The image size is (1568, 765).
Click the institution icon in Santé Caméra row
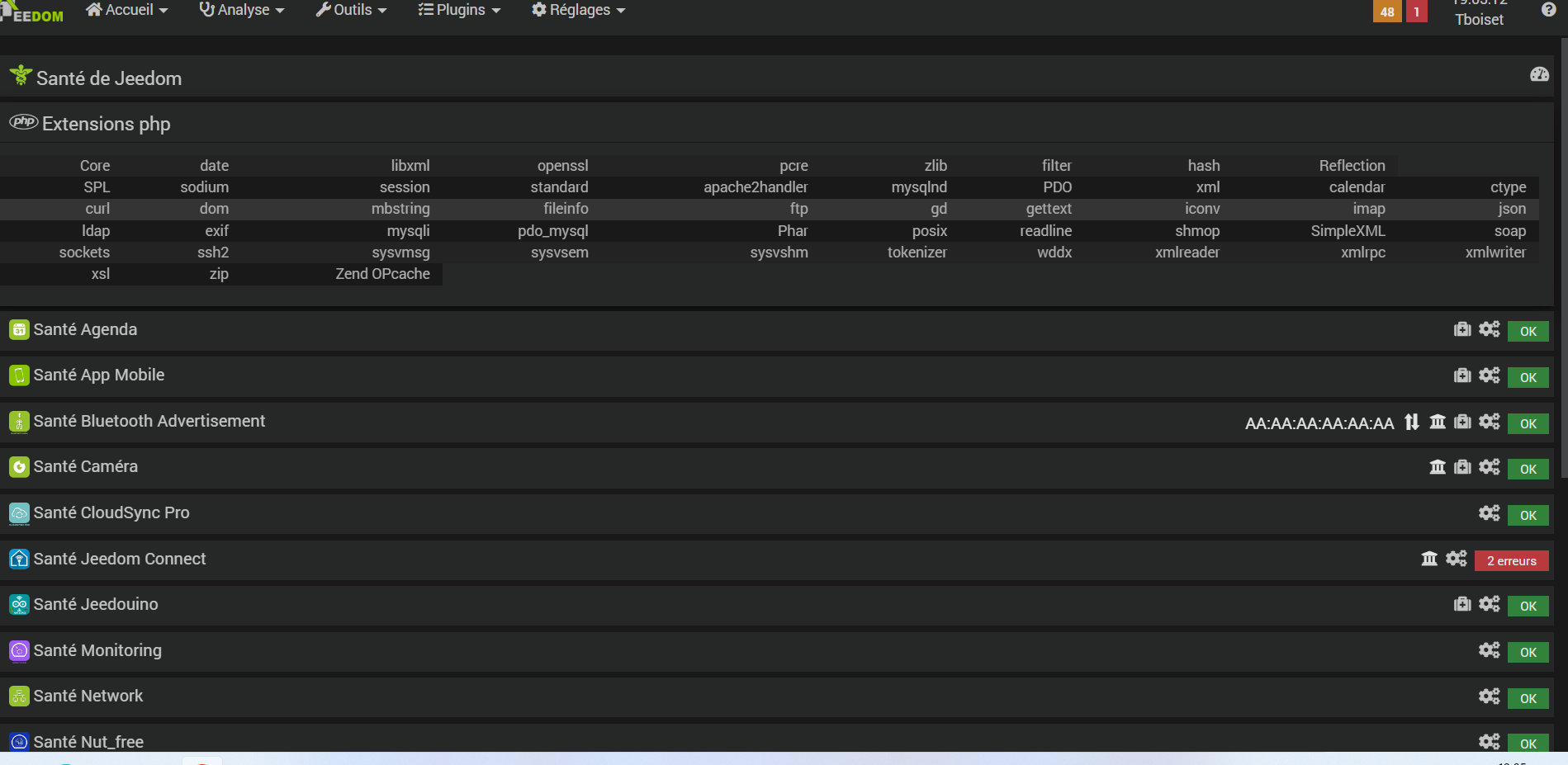click(1438, 467)
